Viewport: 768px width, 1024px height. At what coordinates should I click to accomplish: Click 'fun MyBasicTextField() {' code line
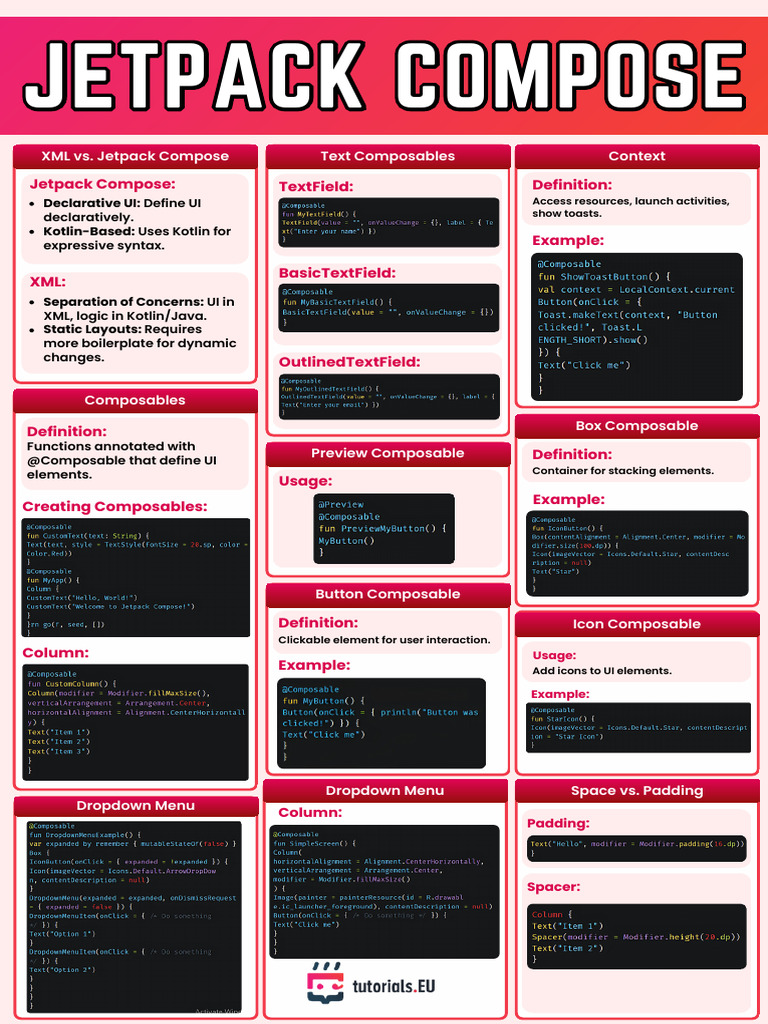click(x=337, y=302)
